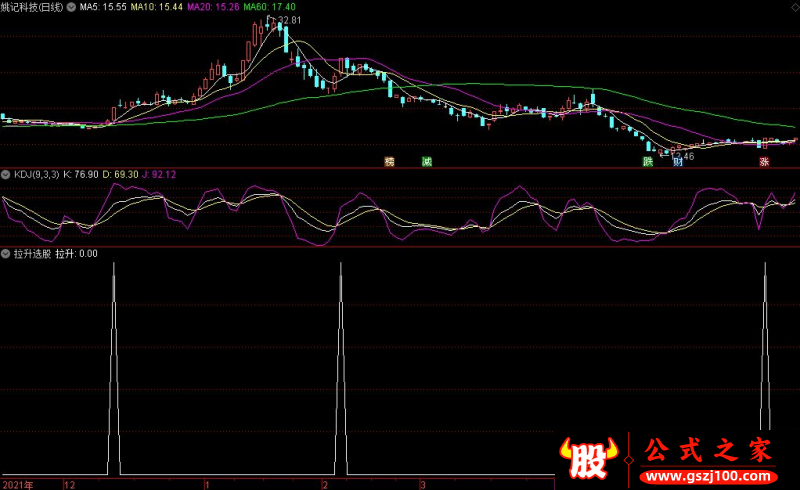
Task: Select the month 1 time axis marker
Action: [208, 485]
